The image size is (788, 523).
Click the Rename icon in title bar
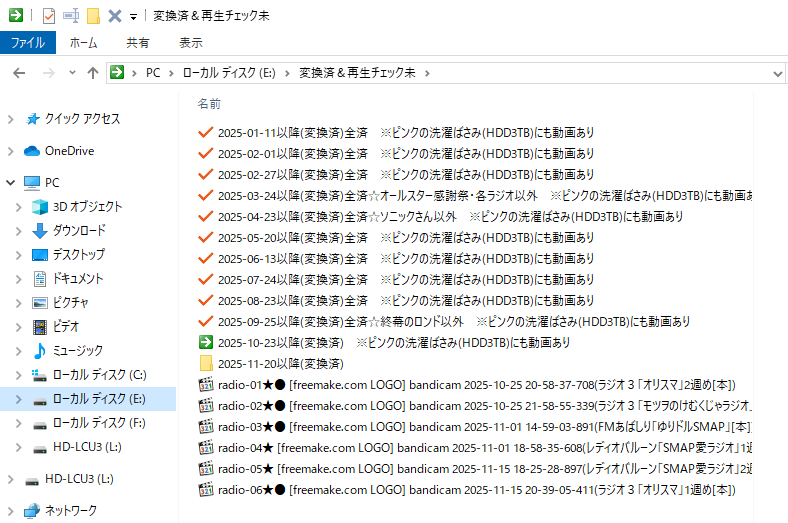[71, 15]
